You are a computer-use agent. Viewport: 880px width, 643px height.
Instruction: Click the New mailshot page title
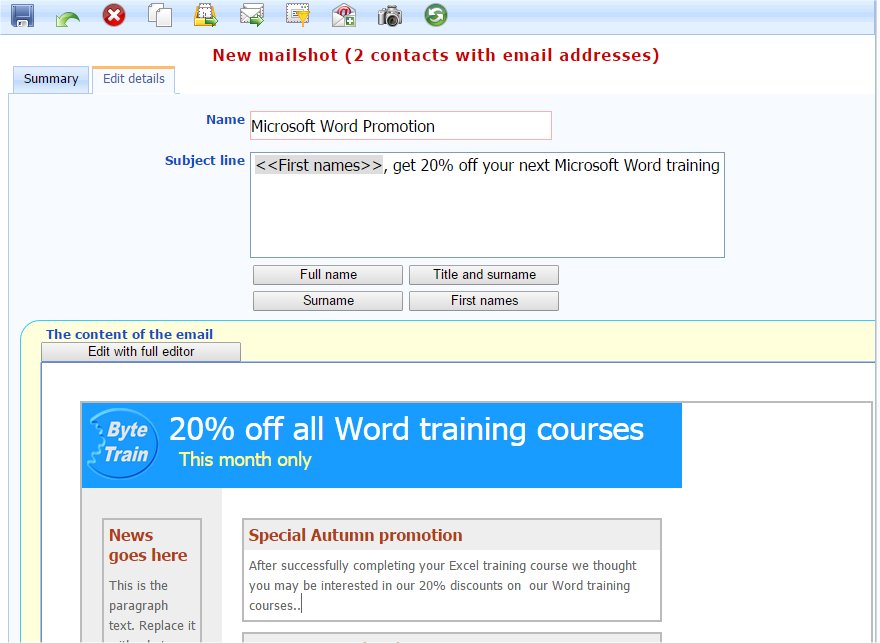[x=436, y=55]
